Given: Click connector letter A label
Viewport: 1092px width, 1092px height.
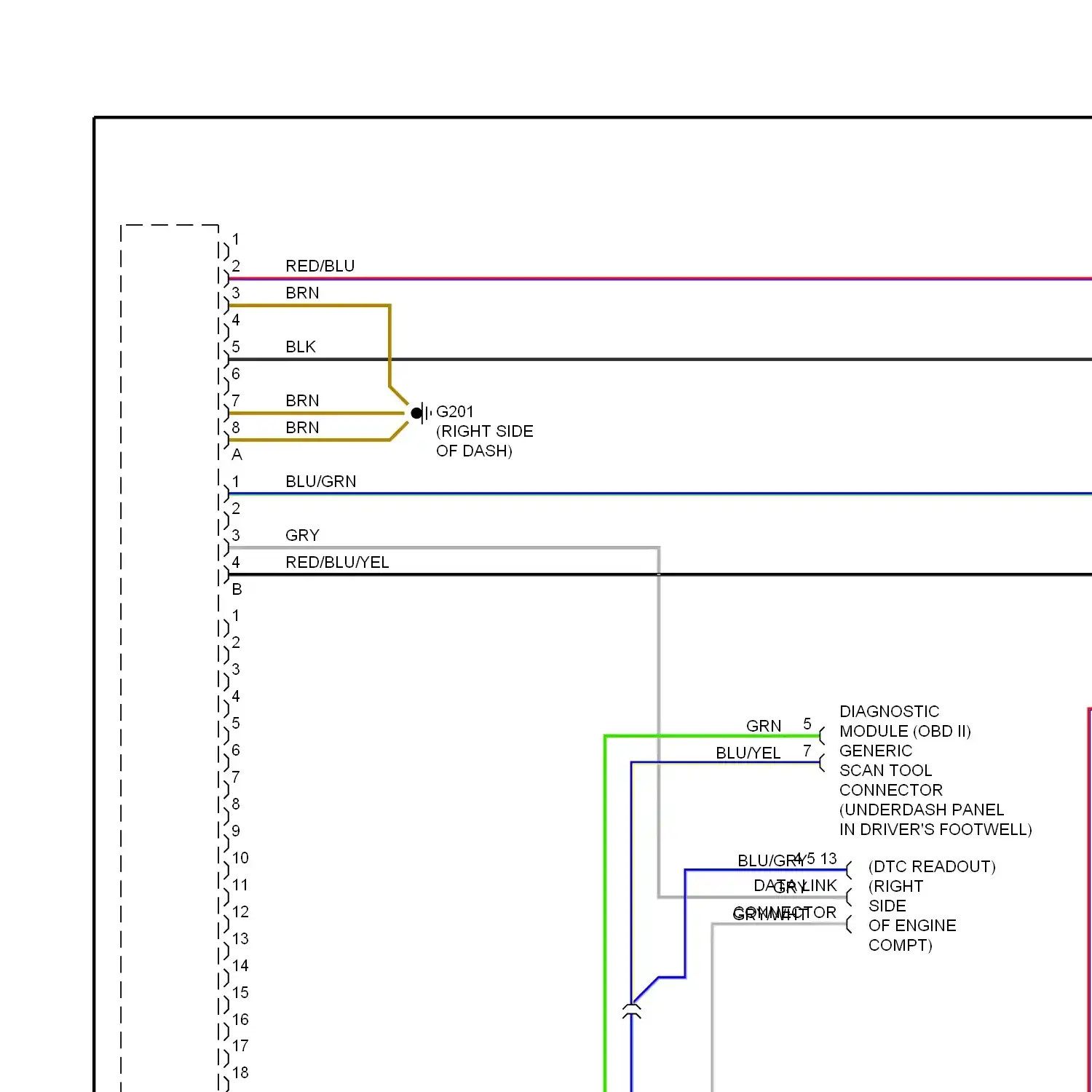Looking at the screenshot, I should click(x=237, y=454).
